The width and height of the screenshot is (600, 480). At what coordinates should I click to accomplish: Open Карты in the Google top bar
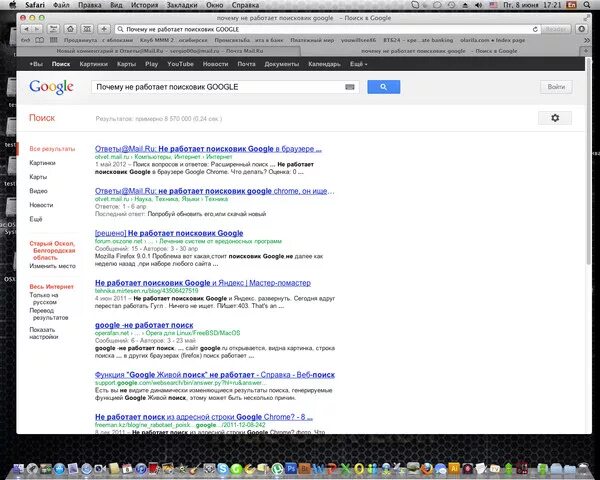tap(126, 64)
